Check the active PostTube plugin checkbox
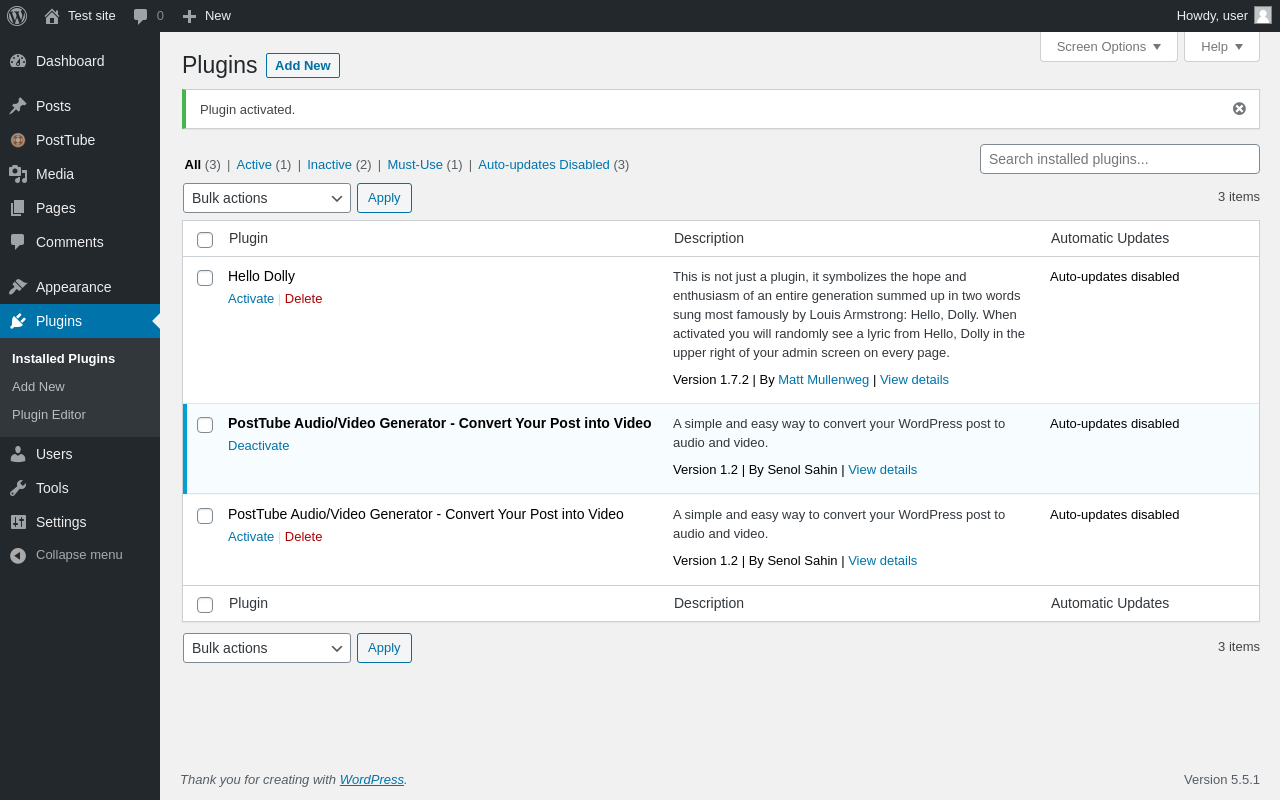The width and height of the screenshot is (1280, 800). pos(205,425)
